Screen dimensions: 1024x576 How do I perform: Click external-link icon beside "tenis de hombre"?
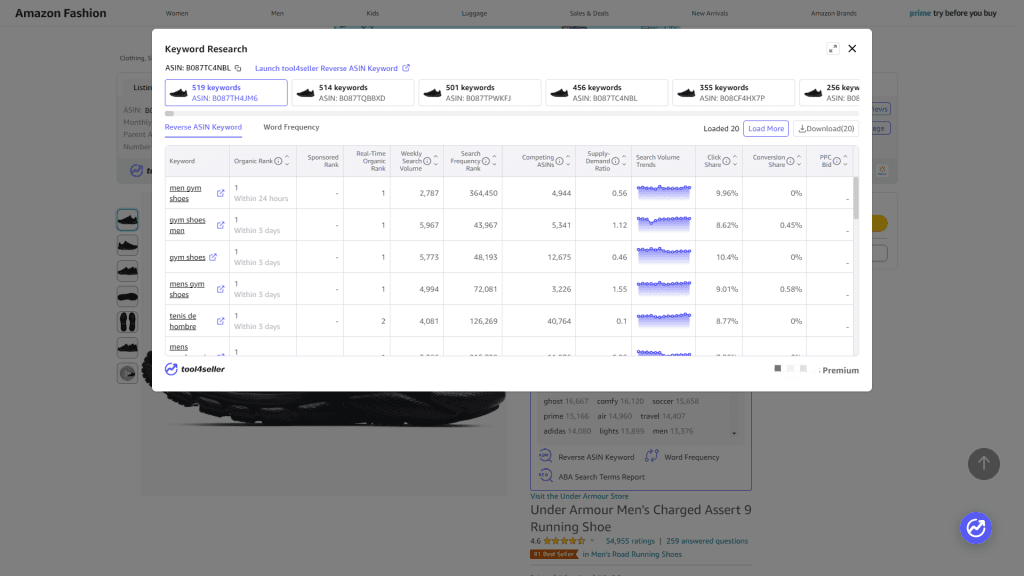point(221,321)
